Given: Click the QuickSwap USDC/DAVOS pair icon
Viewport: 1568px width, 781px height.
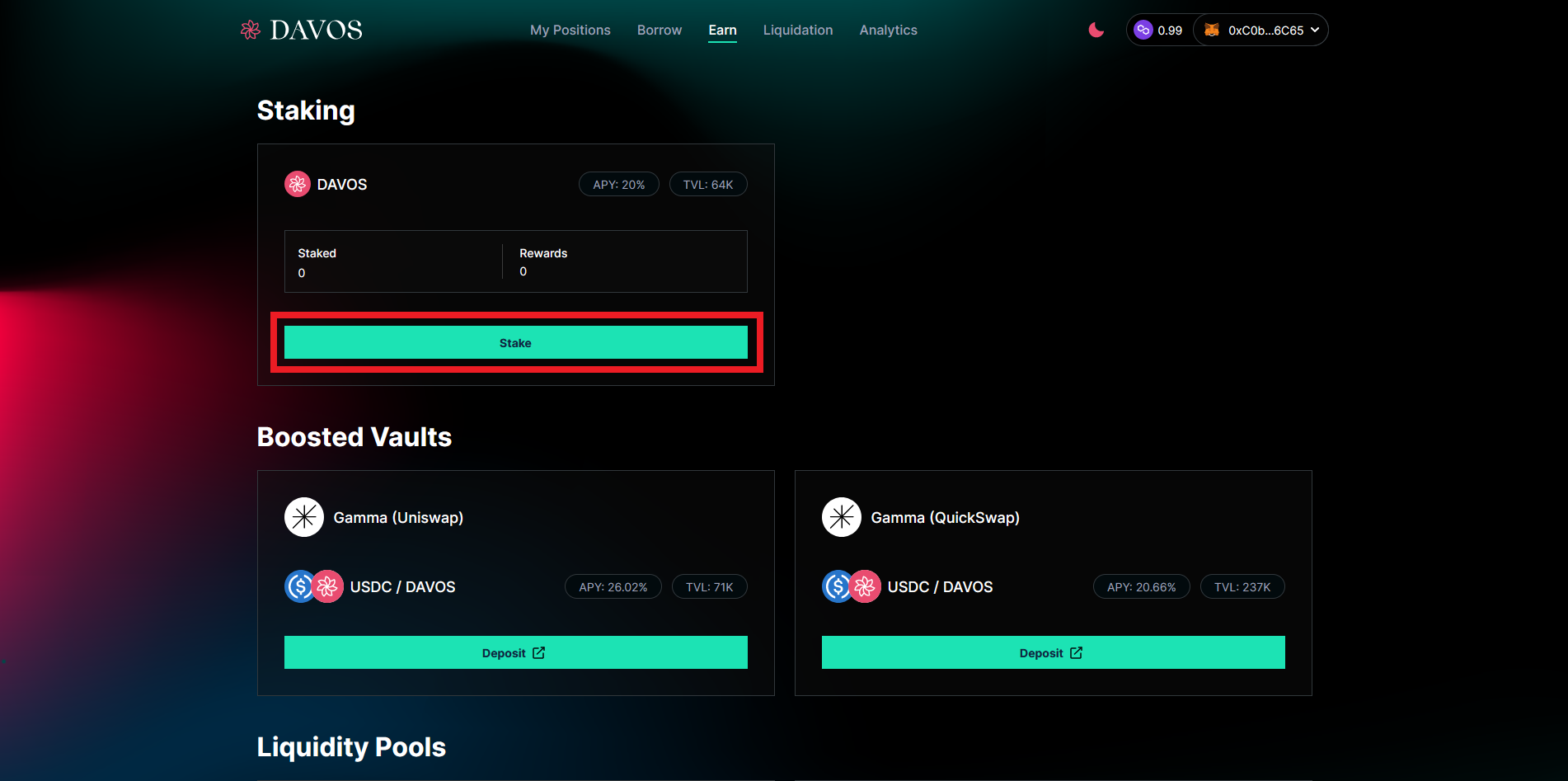Looking at the screenshot, I should [x=852, y=586].
